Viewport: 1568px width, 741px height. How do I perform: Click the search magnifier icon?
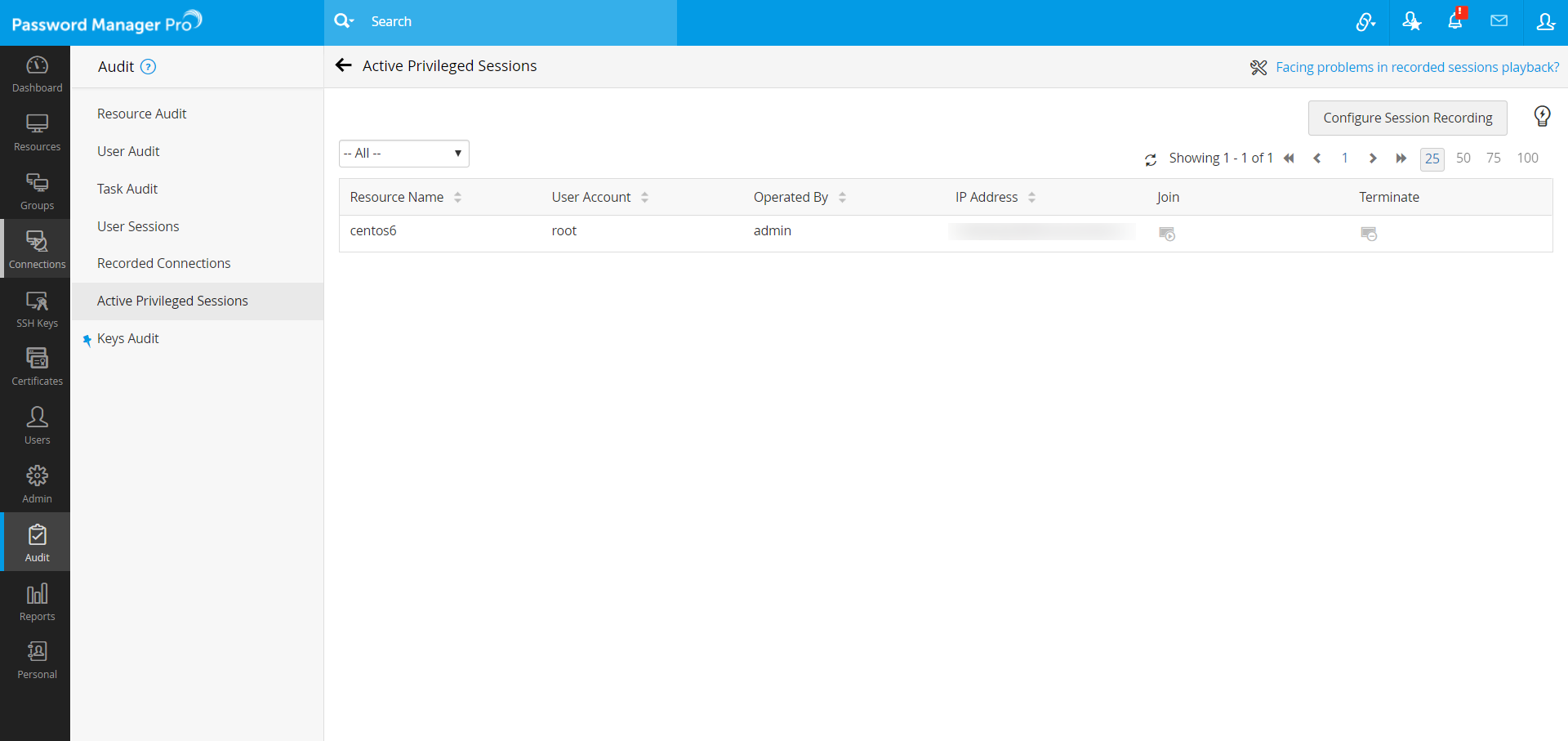tap(343, 21)
